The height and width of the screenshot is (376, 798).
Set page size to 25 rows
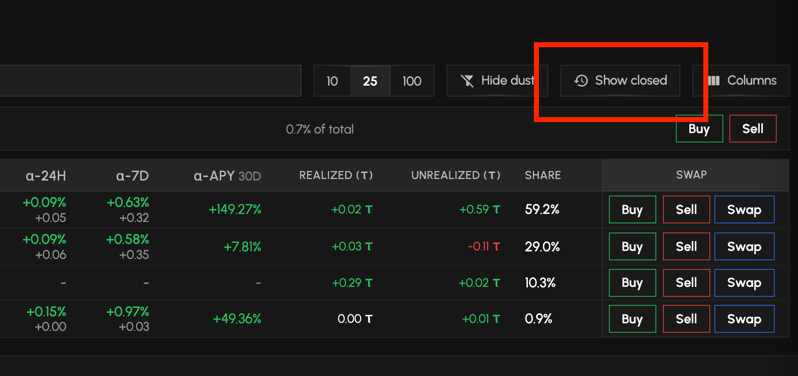[370, 81]
